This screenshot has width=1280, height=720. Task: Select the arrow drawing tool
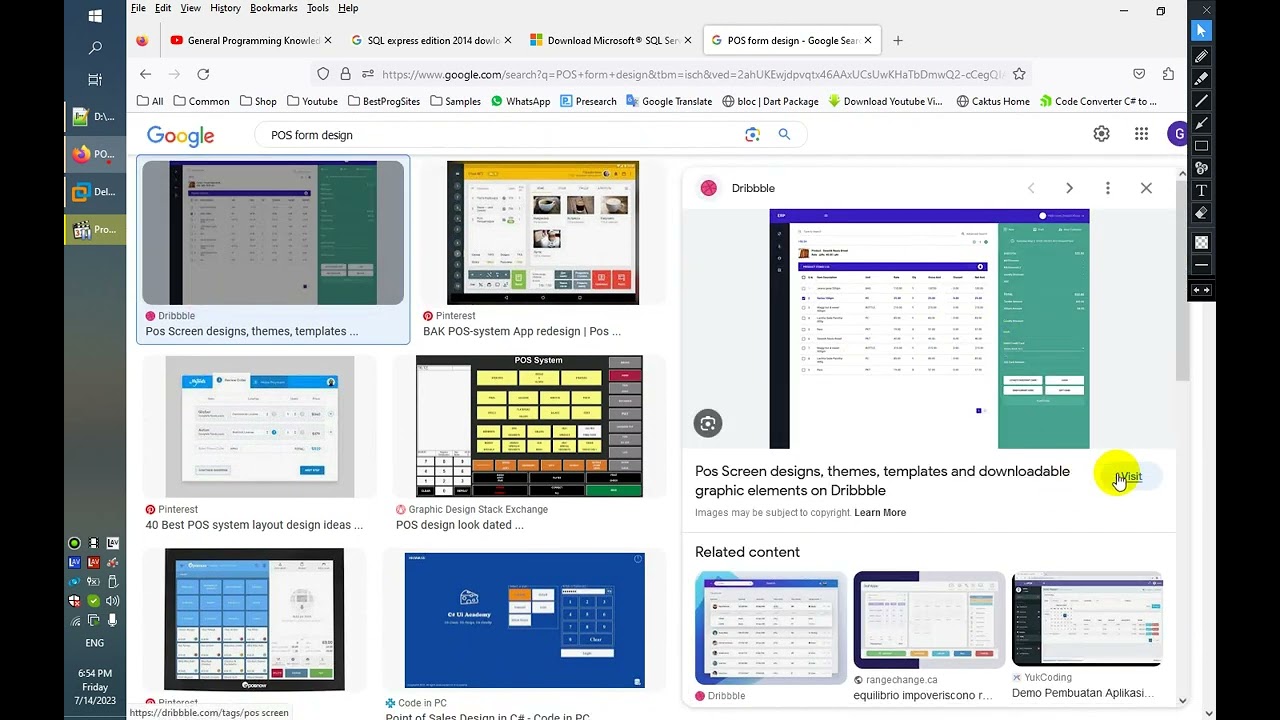pyautogui.click(x=1201, y=123)
